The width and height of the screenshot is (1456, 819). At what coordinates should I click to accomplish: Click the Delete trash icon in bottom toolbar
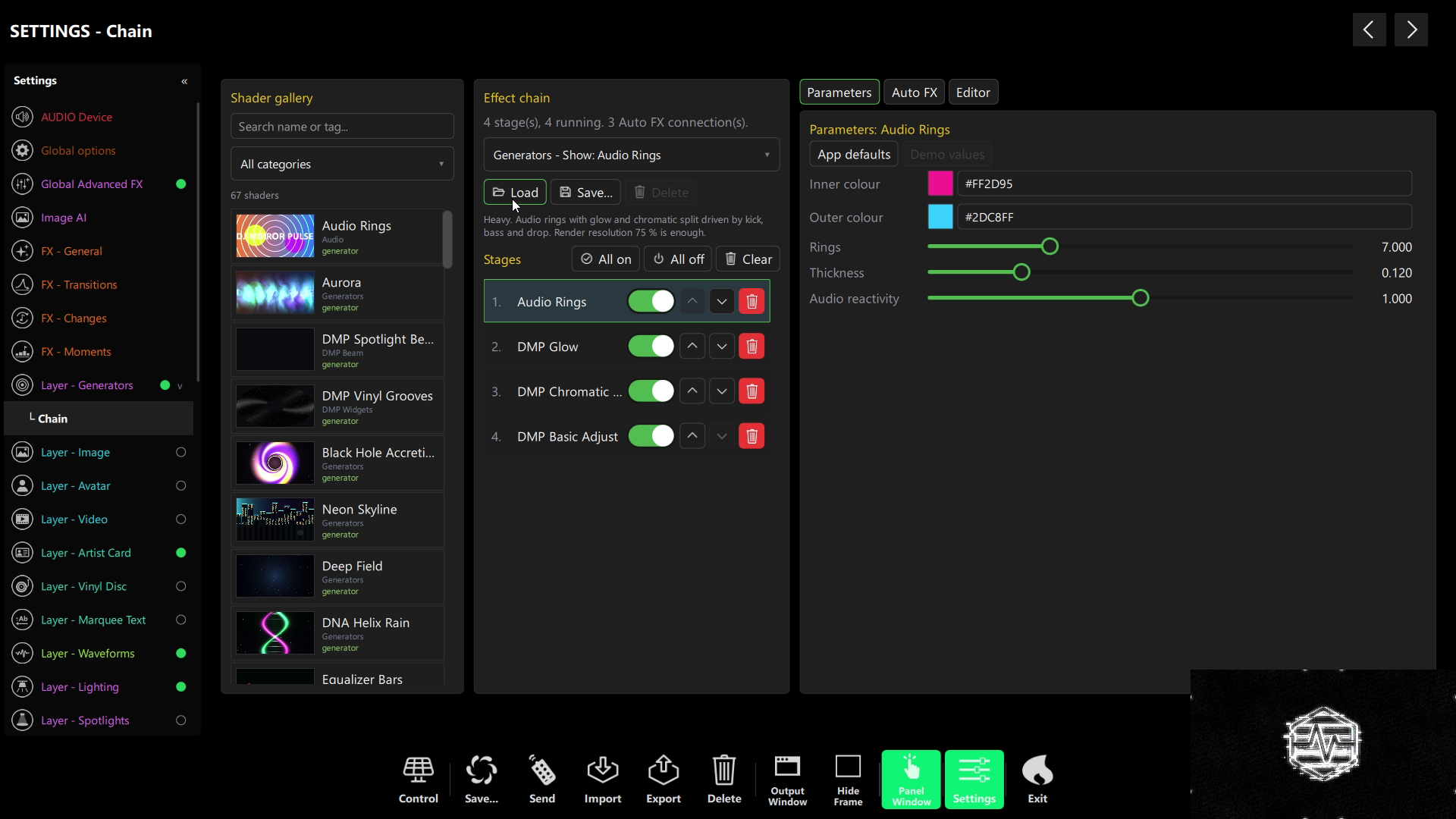723,770
